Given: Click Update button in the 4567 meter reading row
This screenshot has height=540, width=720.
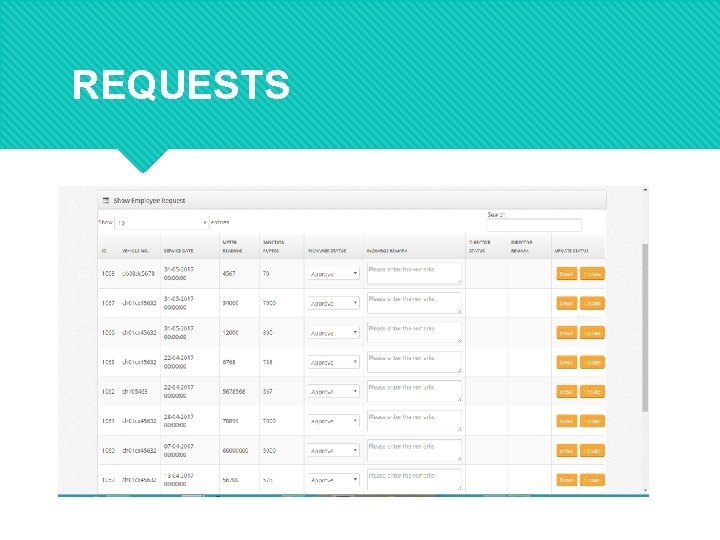Looking at the screenshot, I should pyautogui.click(x=592, y=274).
